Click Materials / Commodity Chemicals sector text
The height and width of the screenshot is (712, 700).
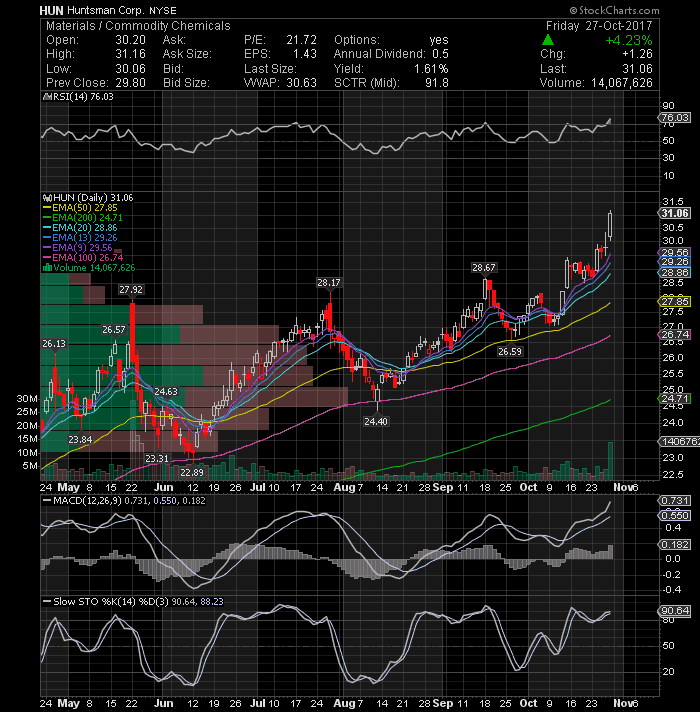138,26
